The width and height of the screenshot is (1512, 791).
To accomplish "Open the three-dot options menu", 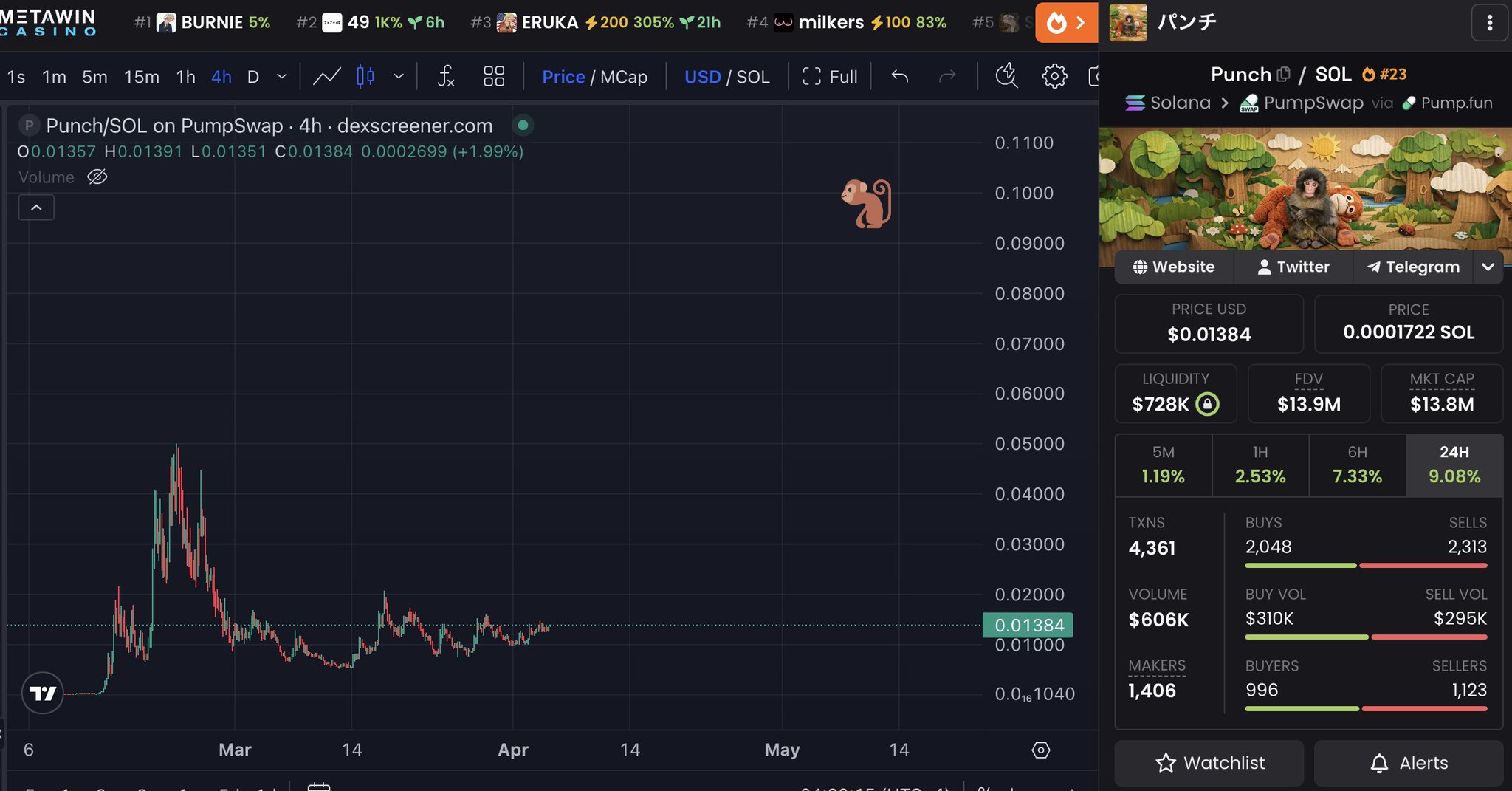I will click(x=1490, y=23).
